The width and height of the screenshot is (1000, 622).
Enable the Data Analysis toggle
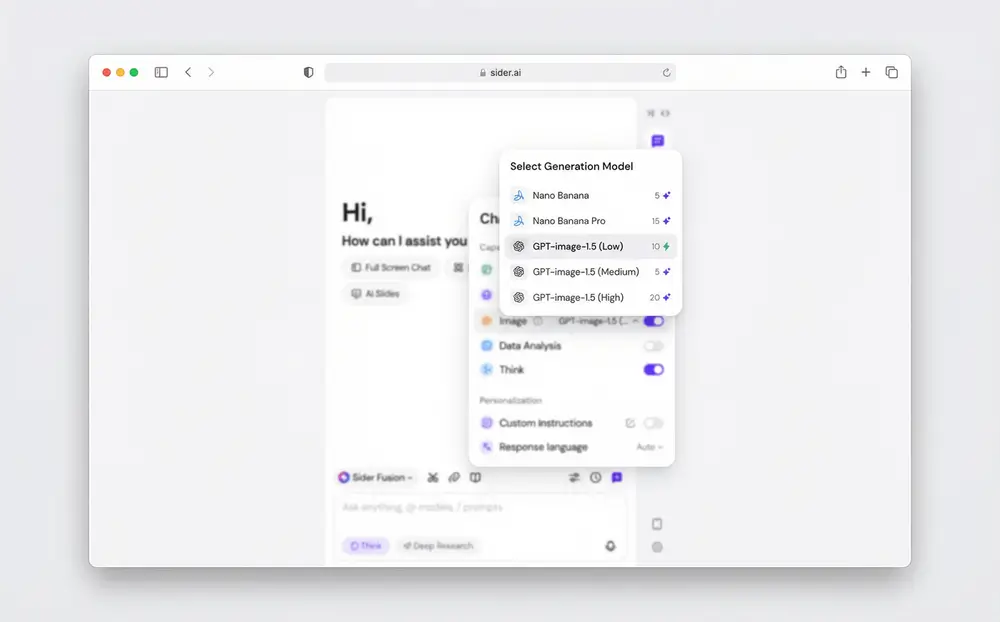[654, 346]
